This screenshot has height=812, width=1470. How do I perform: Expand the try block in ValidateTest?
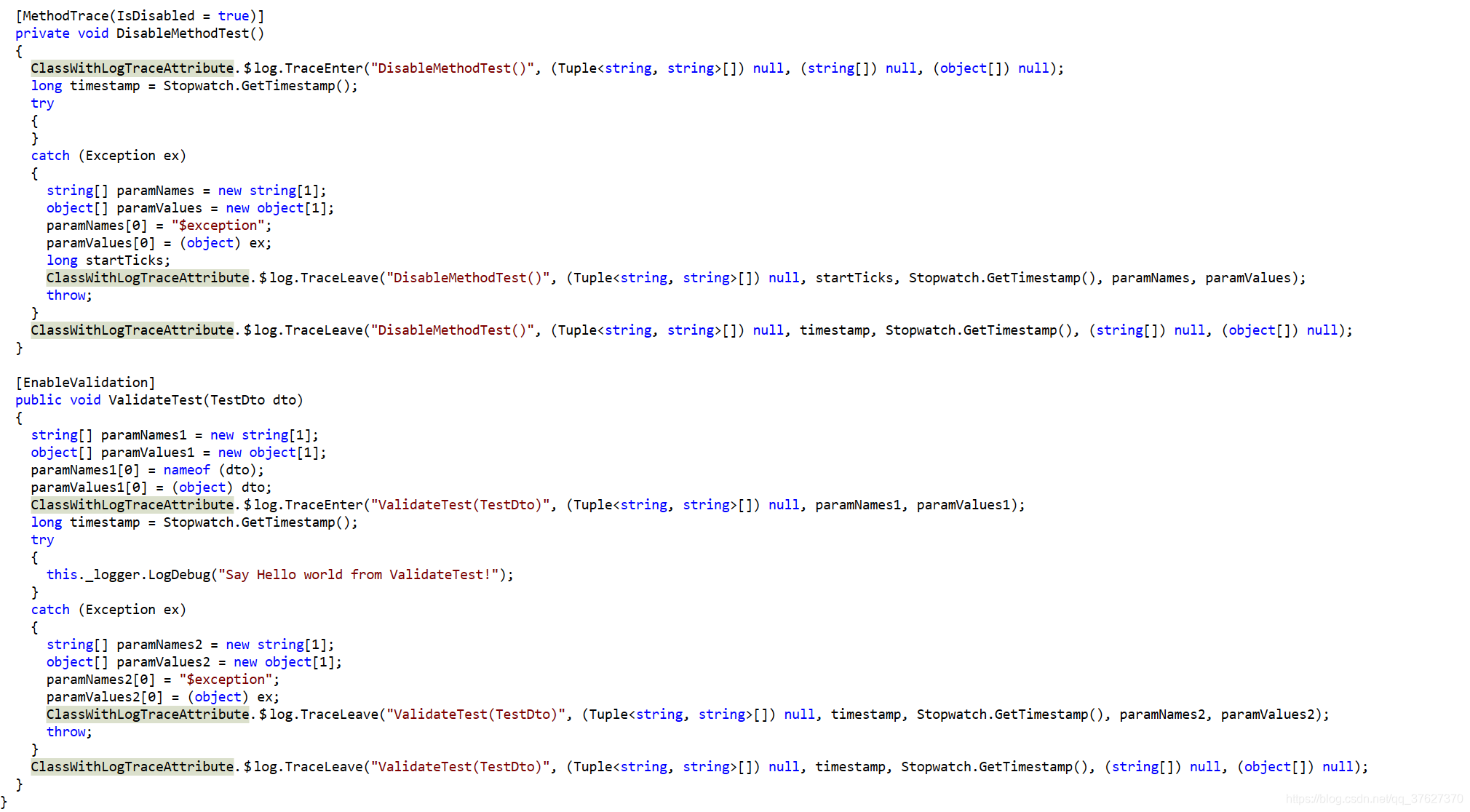tap(32, 557)
